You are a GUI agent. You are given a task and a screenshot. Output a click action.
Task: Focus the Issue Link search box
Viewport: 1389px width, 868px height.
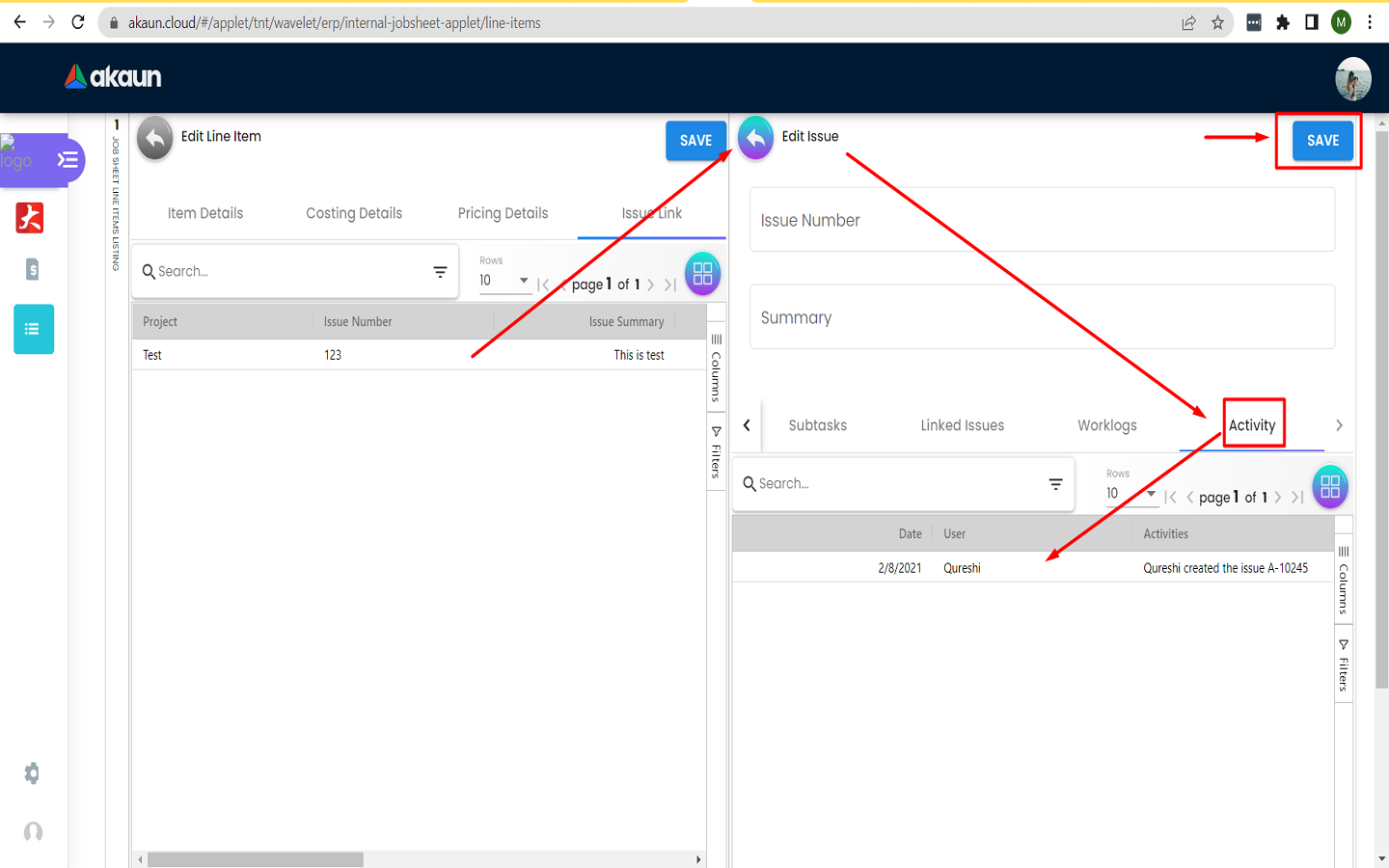tap(289, 272)
